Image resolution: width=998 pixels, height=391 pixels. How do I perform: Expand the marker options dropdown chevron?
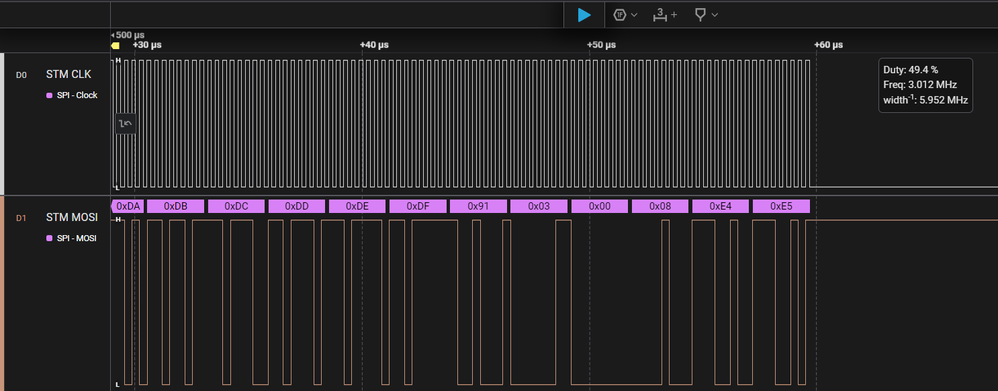point(714,15)
